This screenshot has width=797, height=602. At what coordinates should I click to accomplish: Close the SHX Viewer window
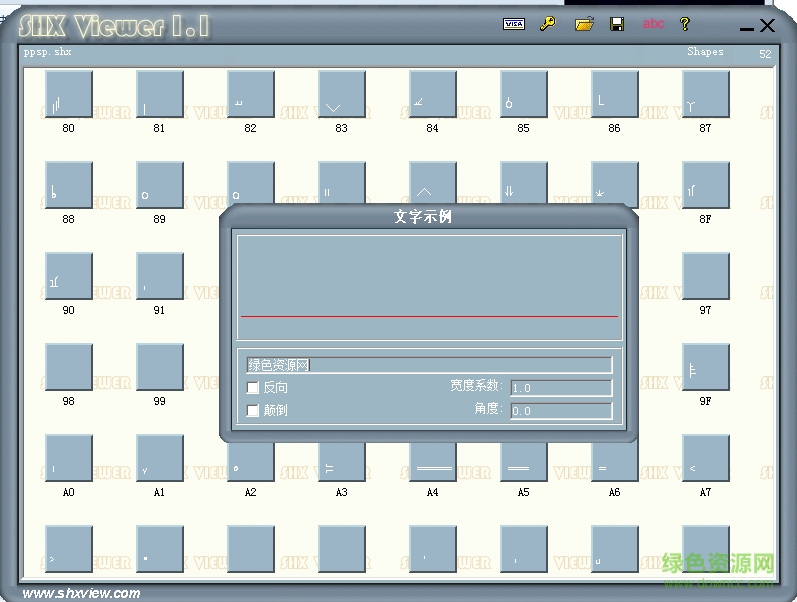768,25
